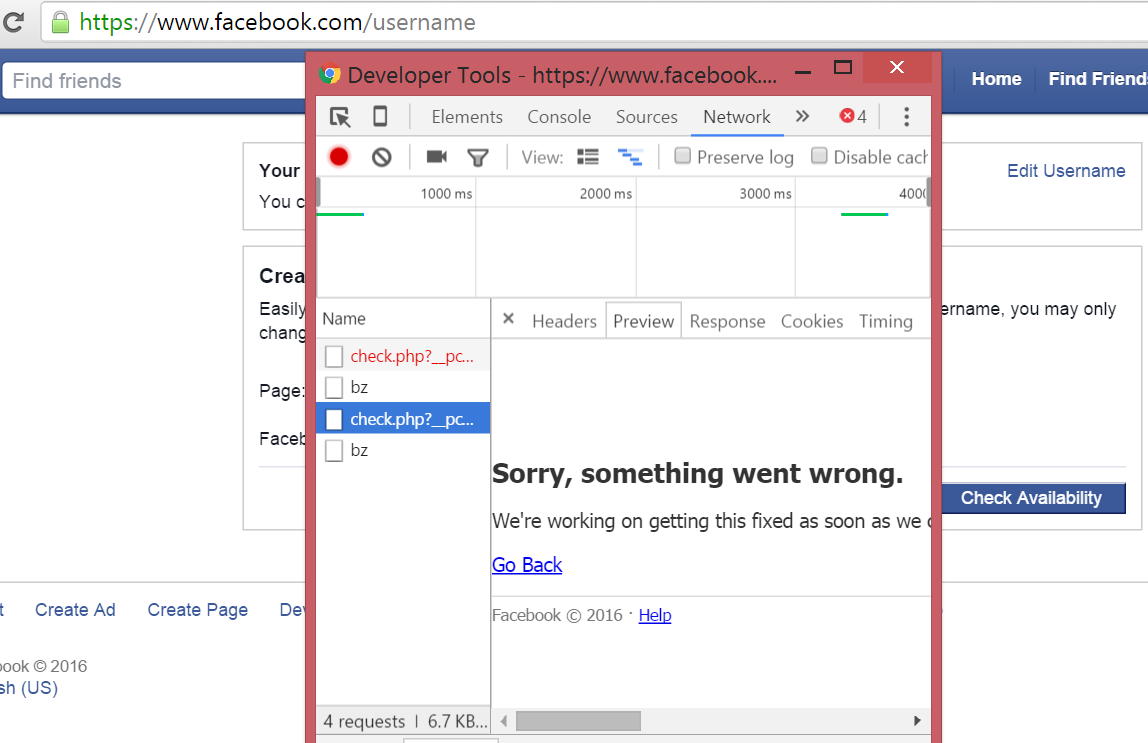Click the green padlock security icon
Image resolution: width=1148 pixels, height=743 pixels.
[61, 23]
